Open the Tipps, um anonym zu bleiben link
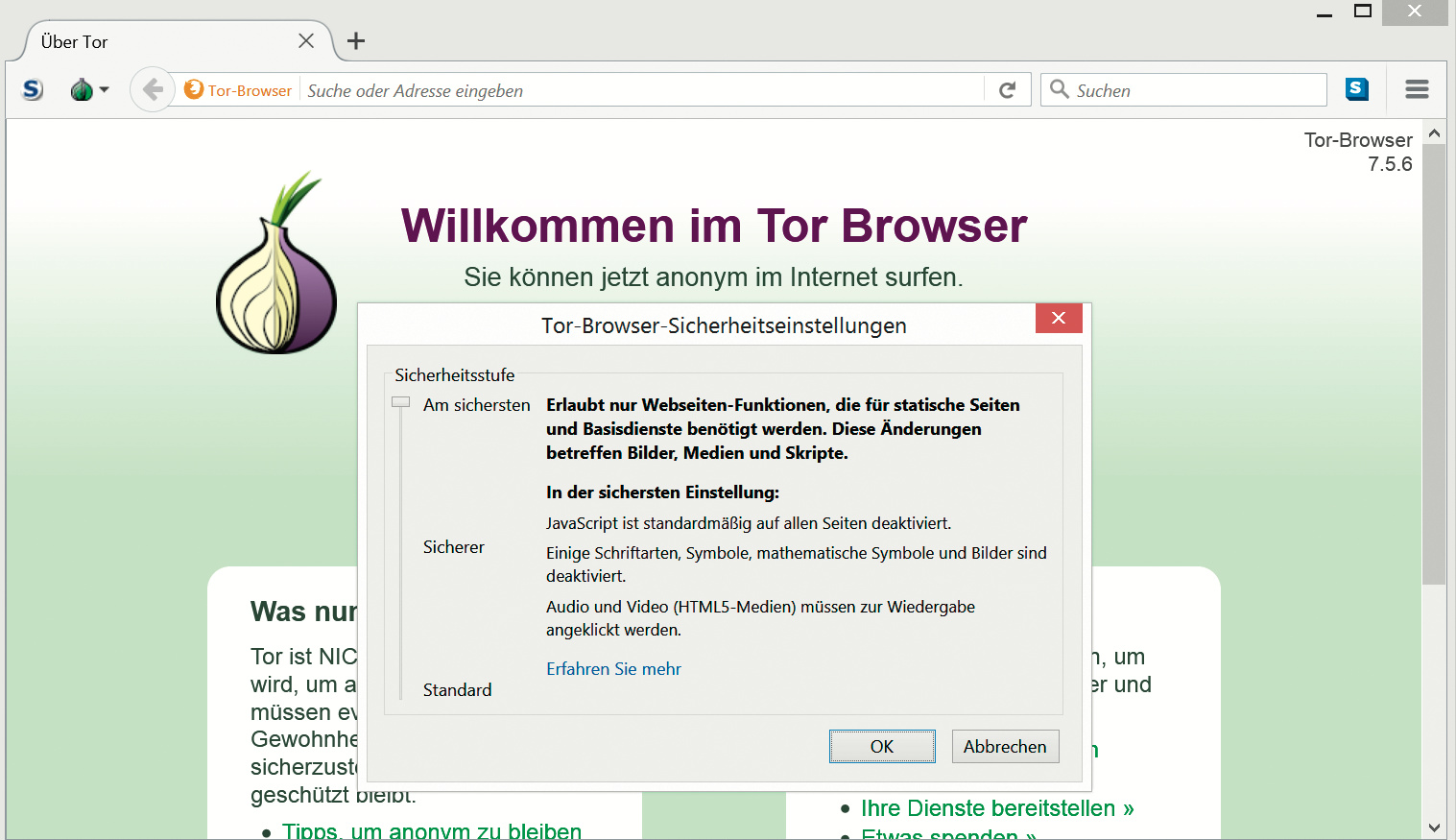 [x=432, y=831]
